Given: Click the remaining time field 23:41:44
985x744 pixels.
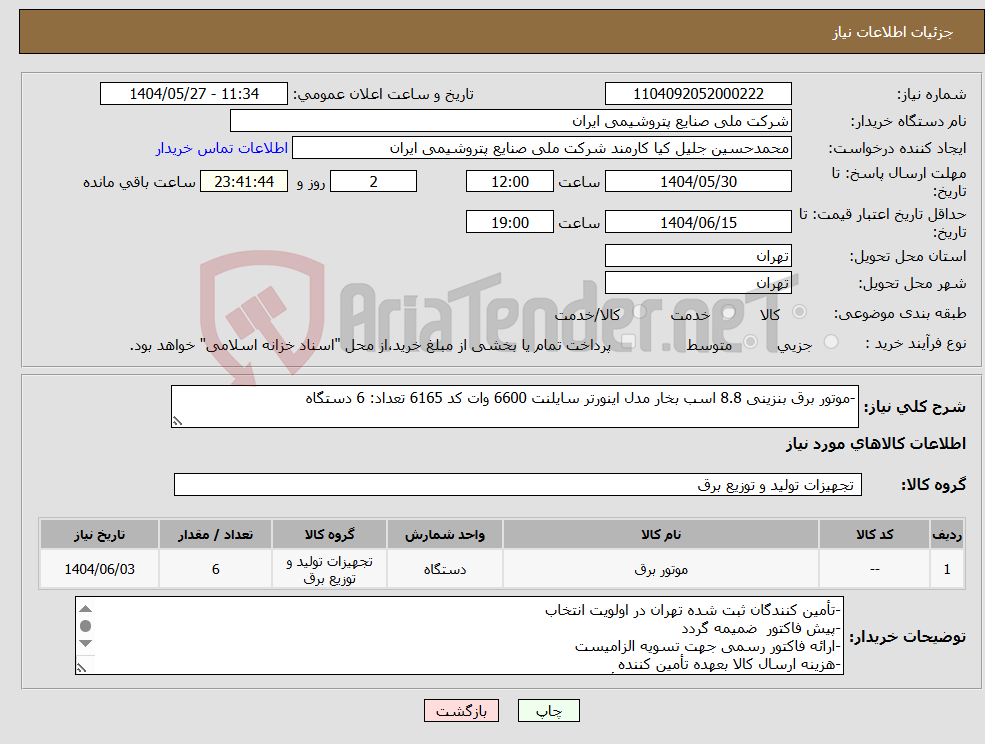Looking at the screenshot, I should [x=244, y=182].
